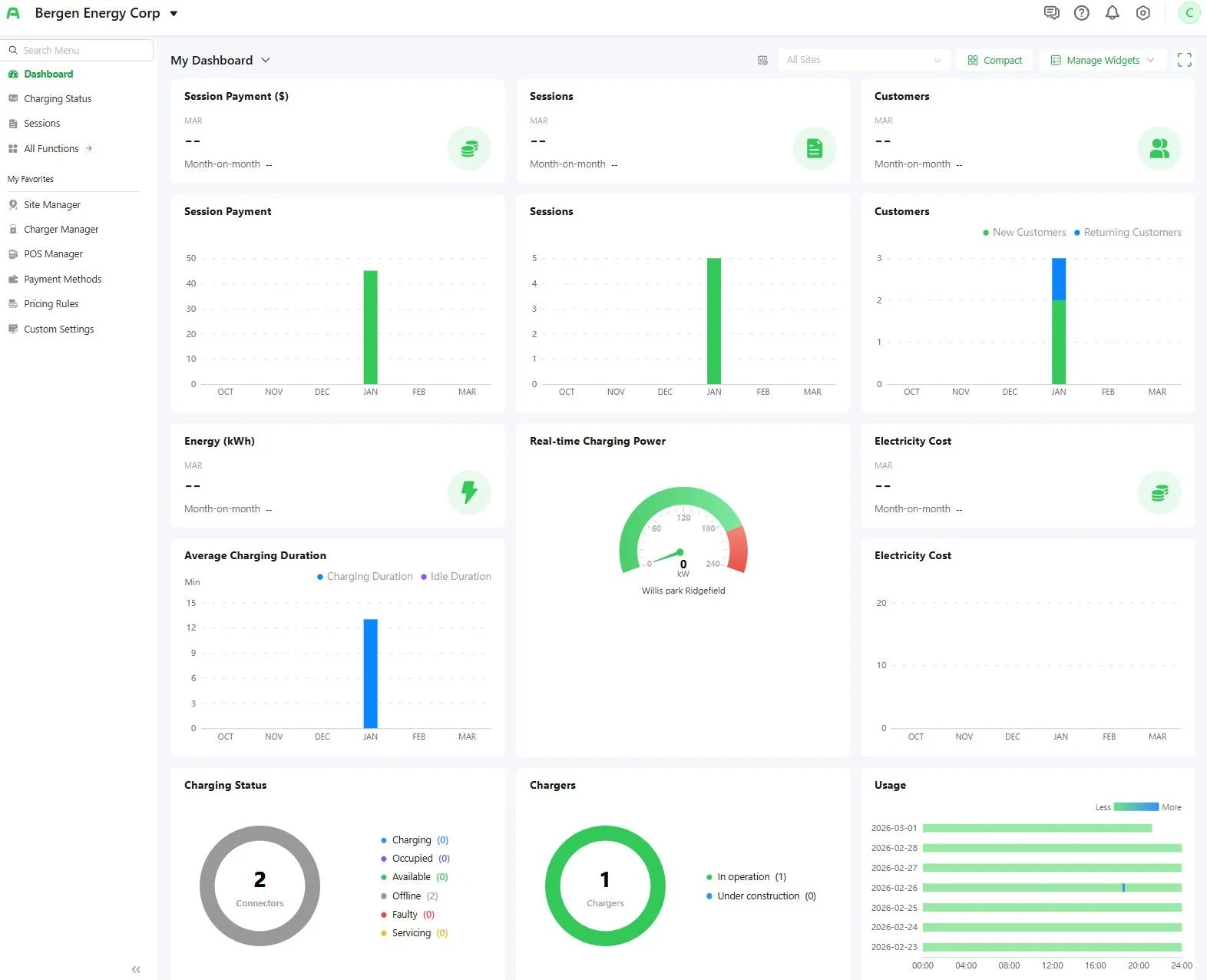Toggle the Offline status legend item
This screenshot has width=1207, height=980.
click(409, 896)
